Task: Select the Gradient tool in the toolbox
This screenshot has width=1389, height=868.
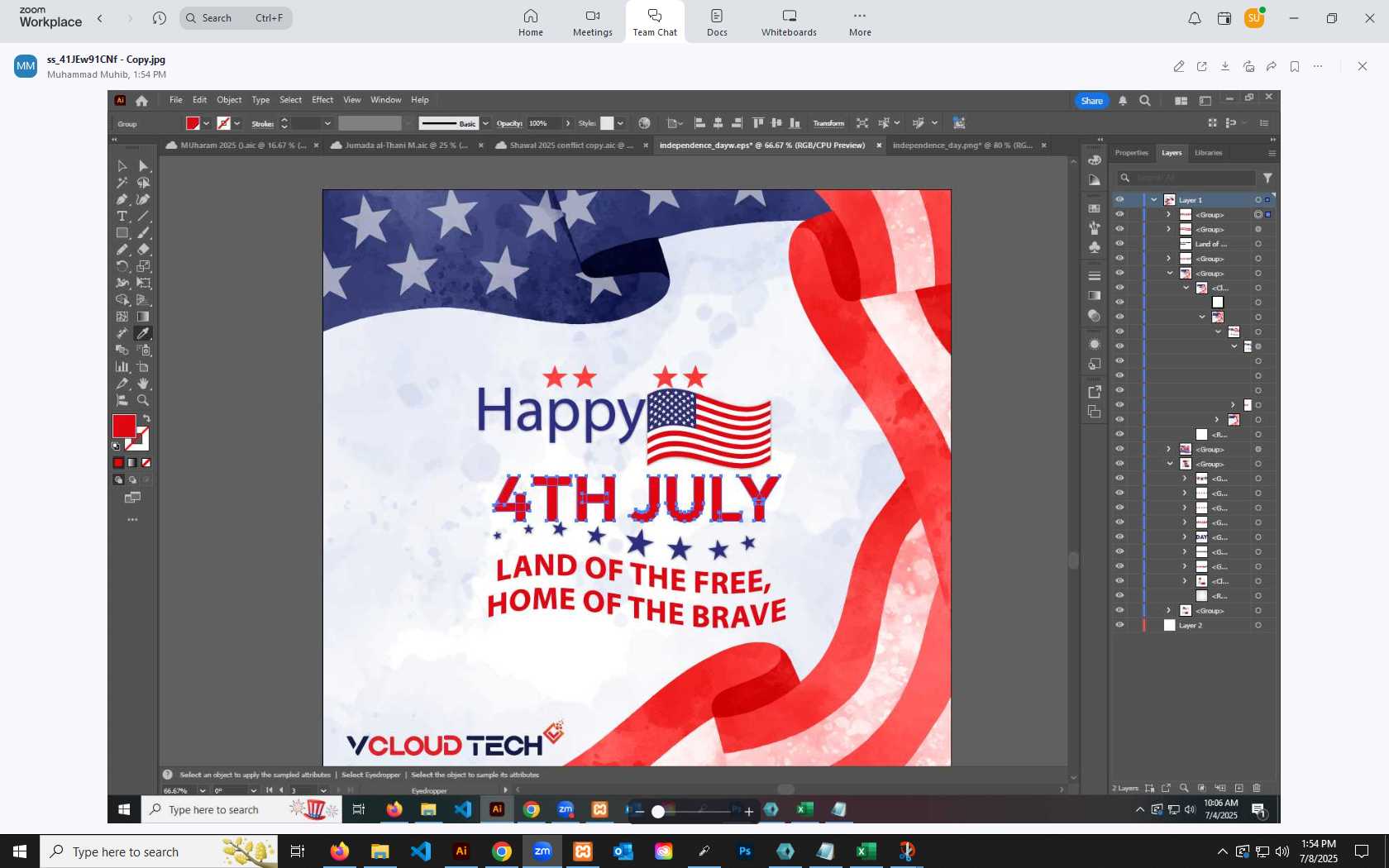Action: [144, 317]
